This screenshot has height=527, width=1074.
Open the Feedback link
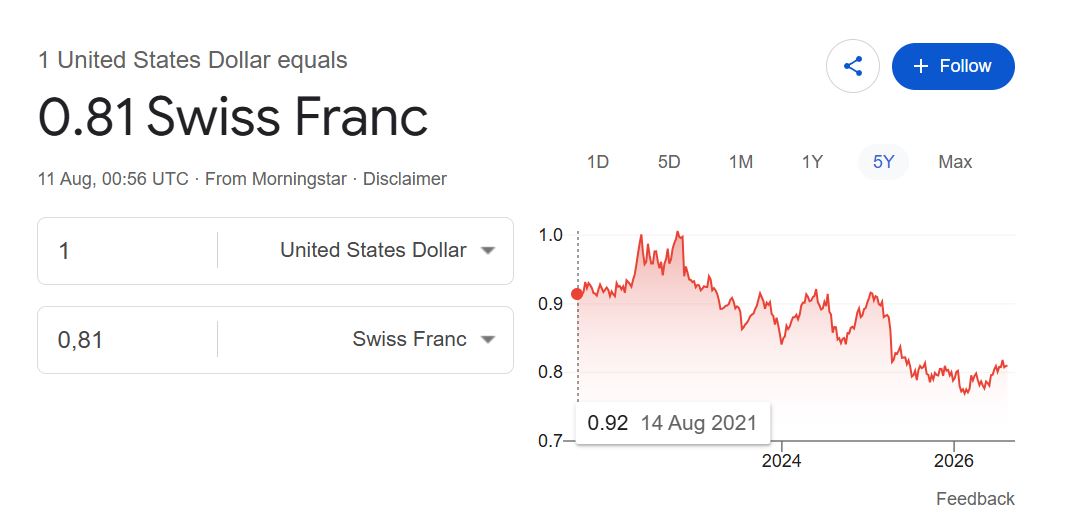pos(975,499)
